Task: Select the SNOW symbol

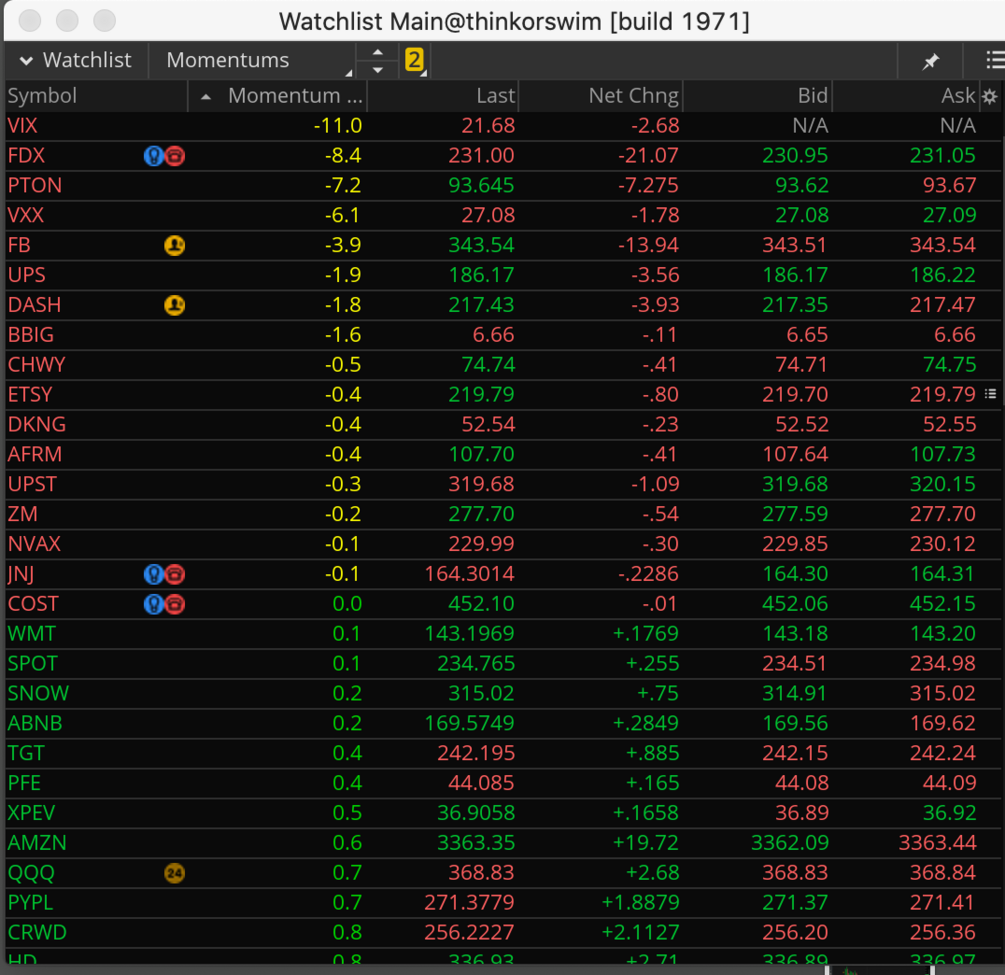Action: point(38,694)
